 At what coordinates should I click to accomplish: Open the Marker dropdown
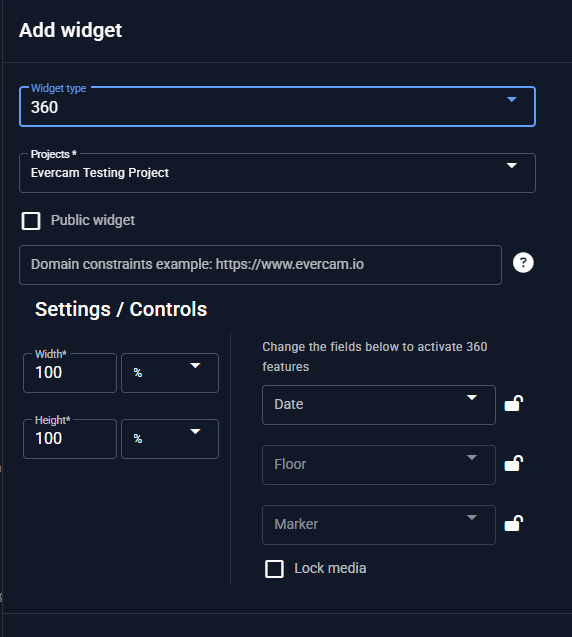379,525
